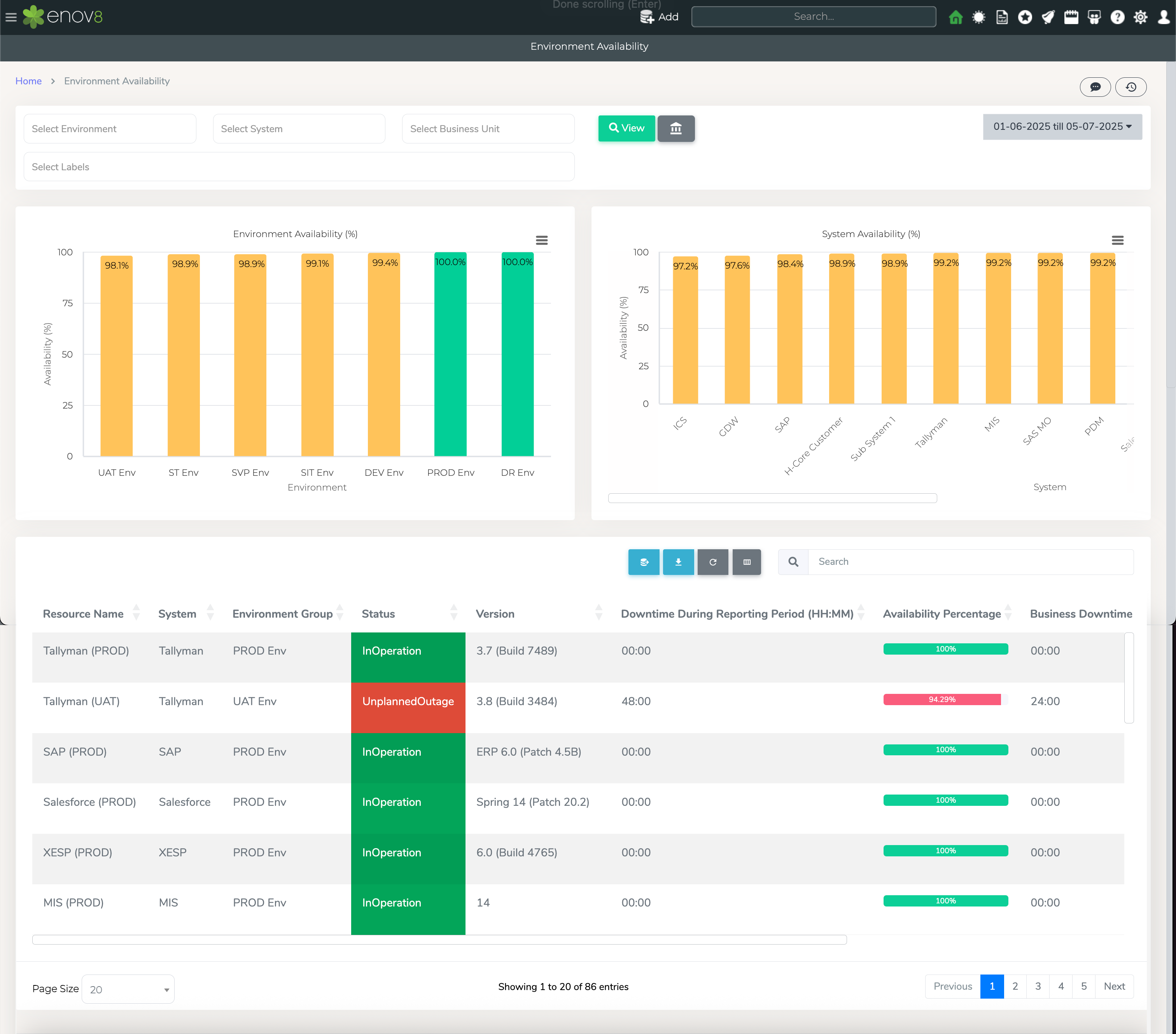Viewport: 1176px width, 1034px height.
Task: Toggle the sun theme icon
Action: (979, 17)
